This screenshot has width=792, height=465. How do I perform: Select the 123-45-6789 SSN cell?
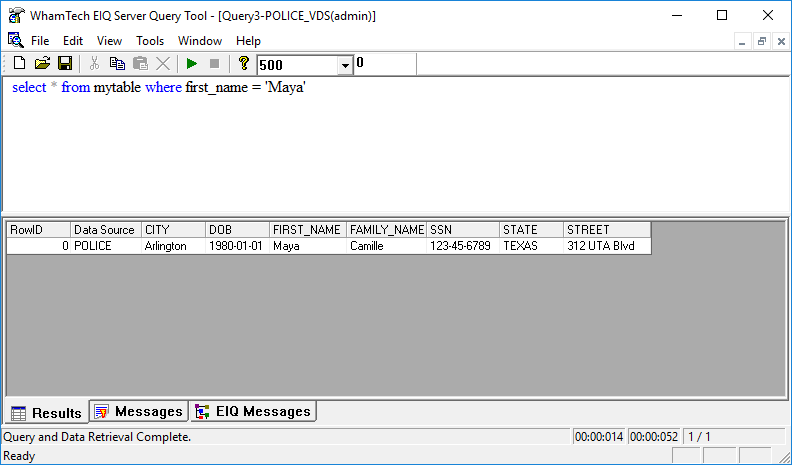click(463, 246)
